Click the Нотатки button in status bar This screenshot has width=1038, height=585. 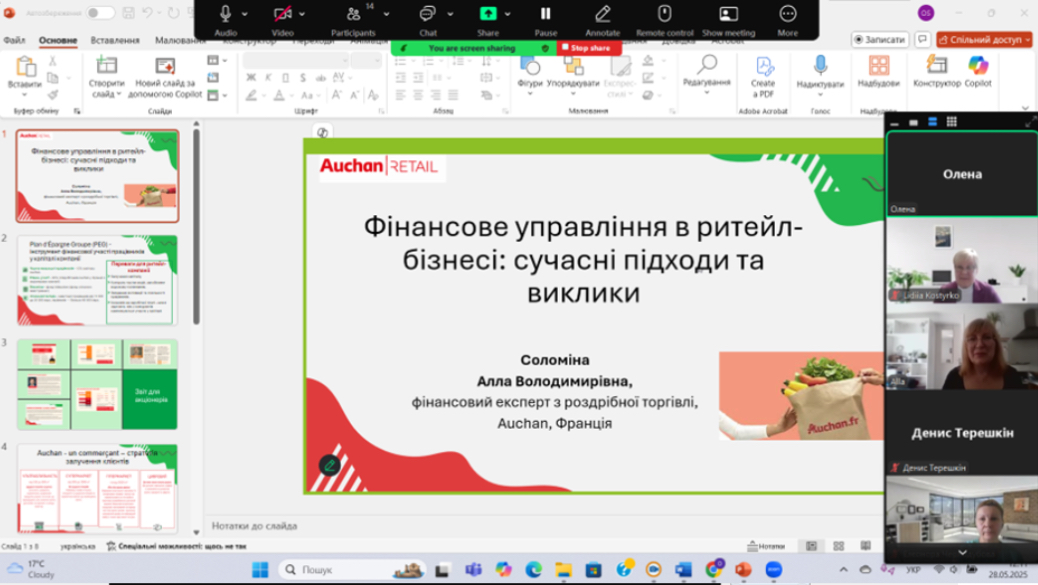[x=766, y=546]
